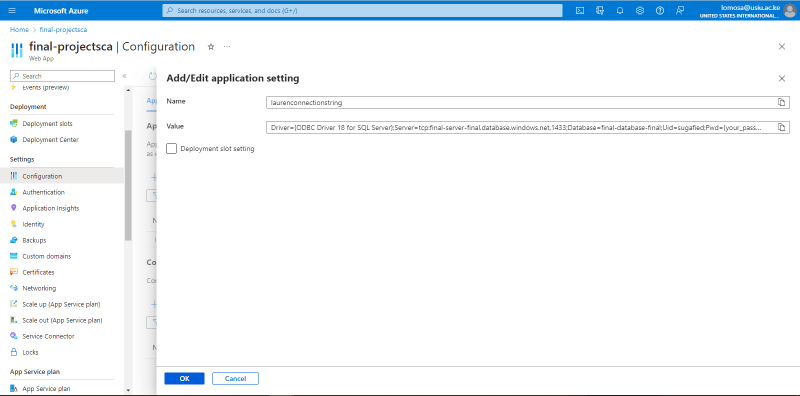Copy the Value connection string to clipboard
The image size is (800, 396).
point(781,127)
